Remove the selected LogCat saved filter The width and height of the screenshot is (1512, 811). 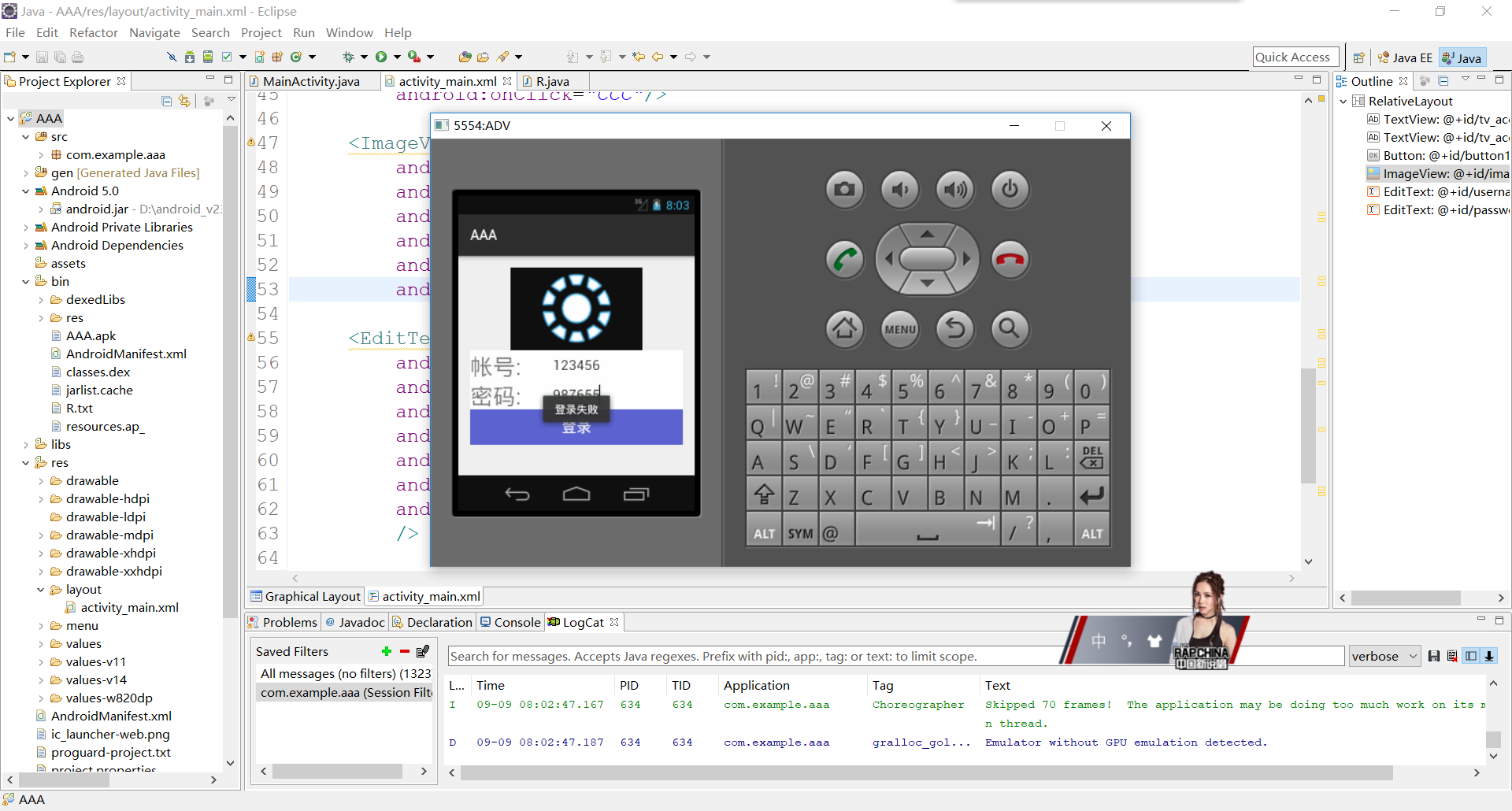click(405, 651)
